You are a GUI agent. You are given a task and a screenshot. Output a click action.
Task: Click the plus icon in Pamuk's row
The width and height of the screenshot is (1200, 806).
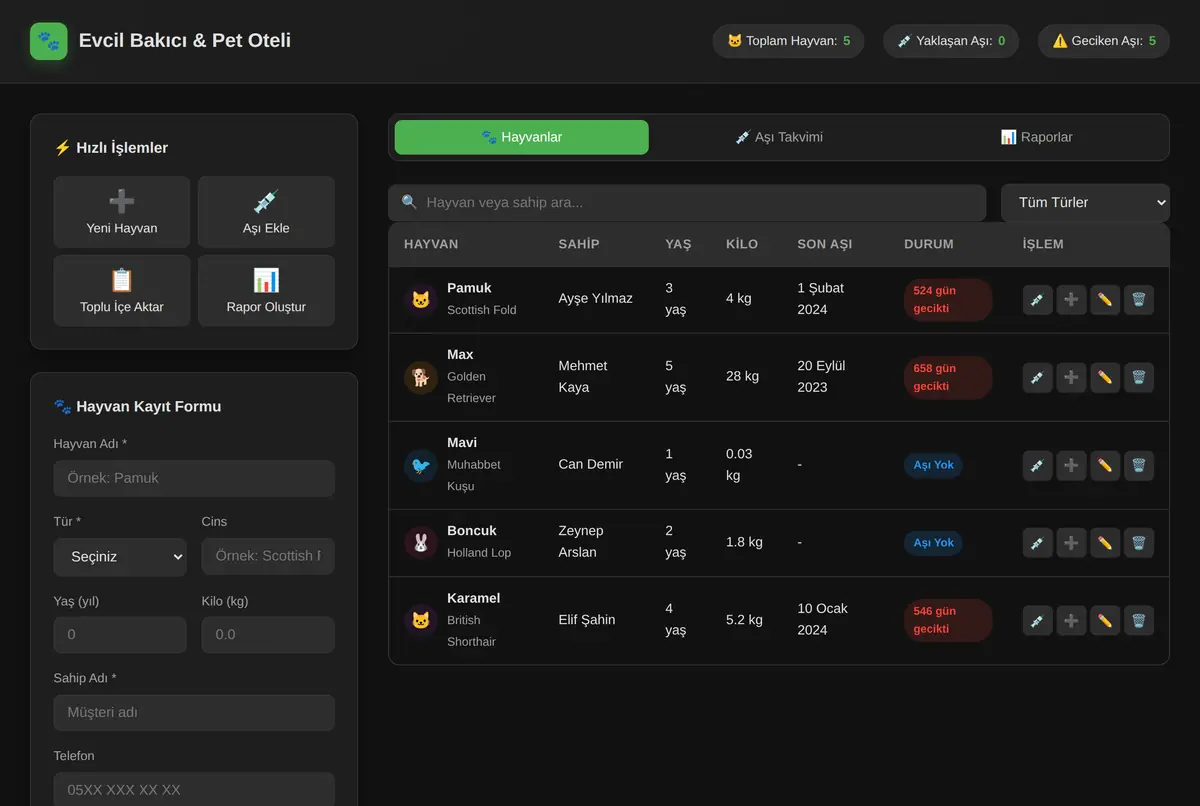[1071, 299]
